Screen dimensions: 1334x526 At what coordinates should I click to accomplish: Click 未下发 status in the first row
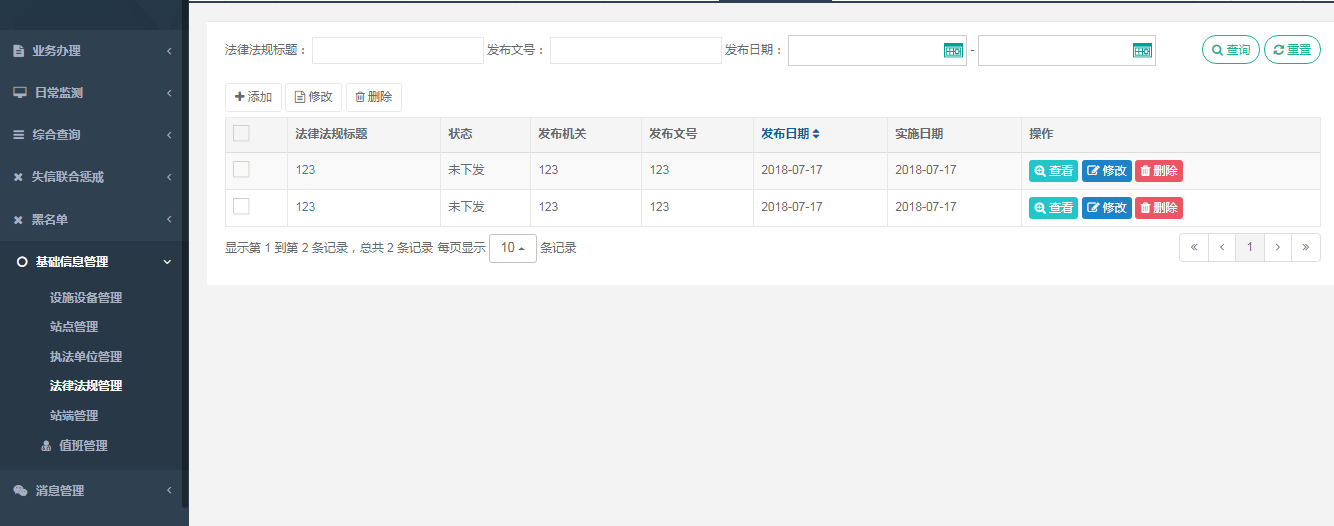pos(466,170)
